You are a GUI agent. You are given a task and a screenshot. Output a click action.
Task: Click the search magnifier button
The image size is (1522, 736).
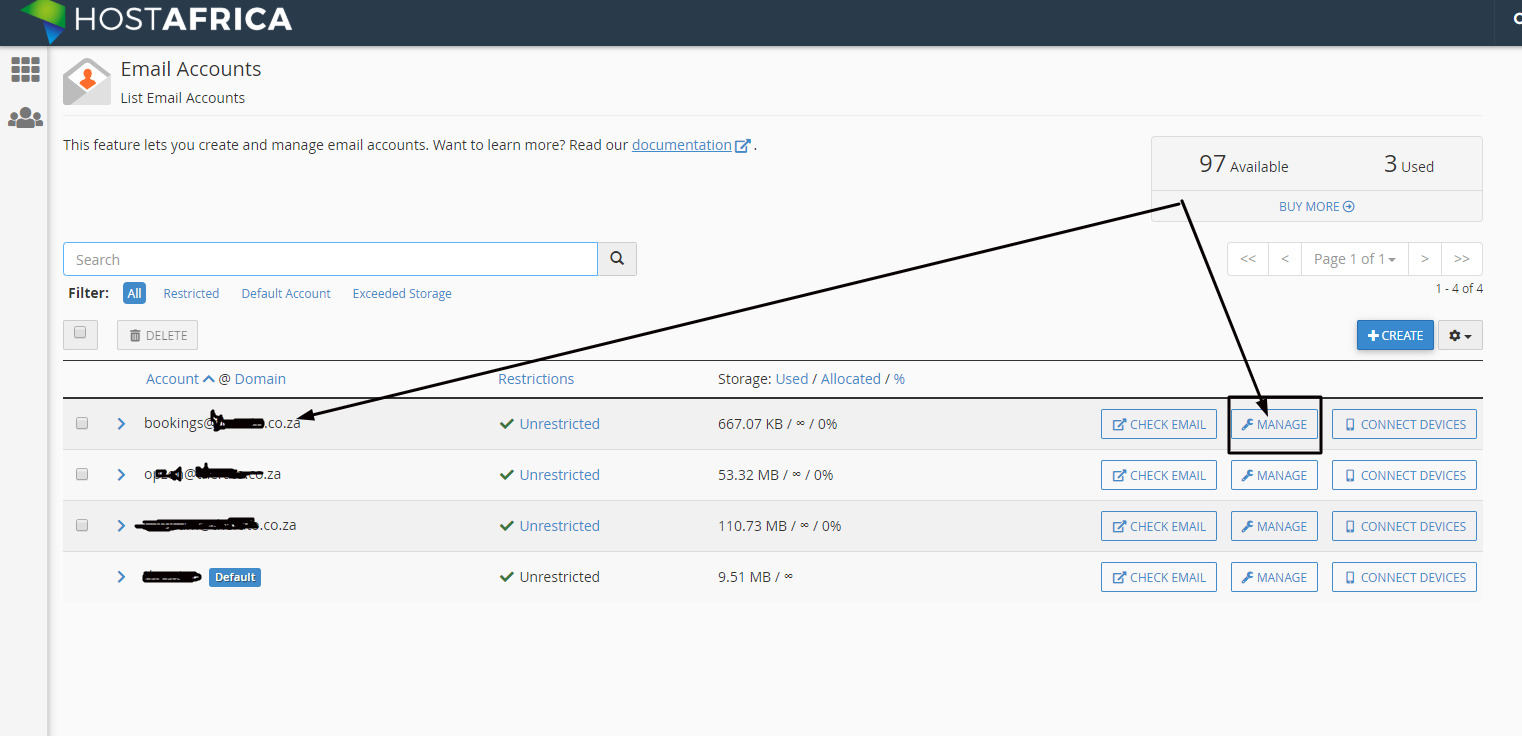point(617,259)
